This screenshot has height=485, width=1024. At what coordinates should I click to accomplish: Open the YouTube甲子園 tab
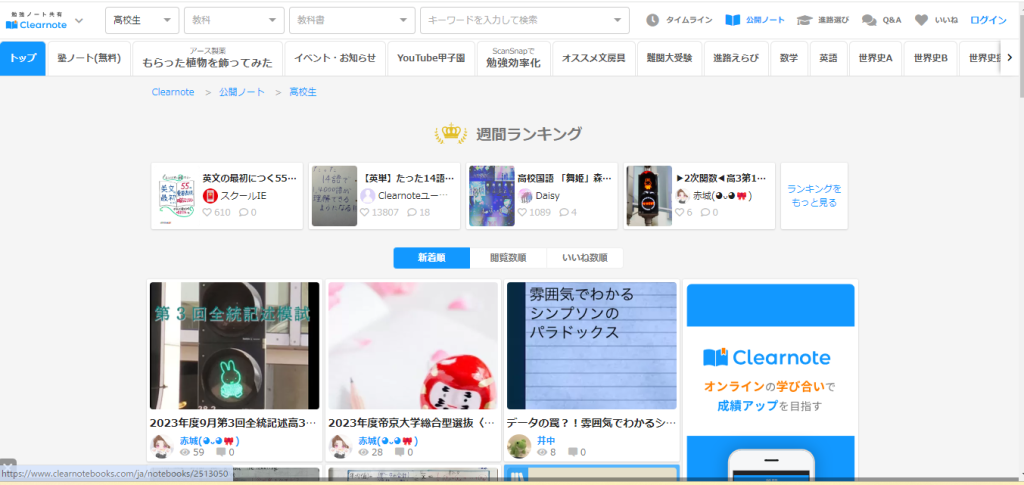[x=431, y=59]
